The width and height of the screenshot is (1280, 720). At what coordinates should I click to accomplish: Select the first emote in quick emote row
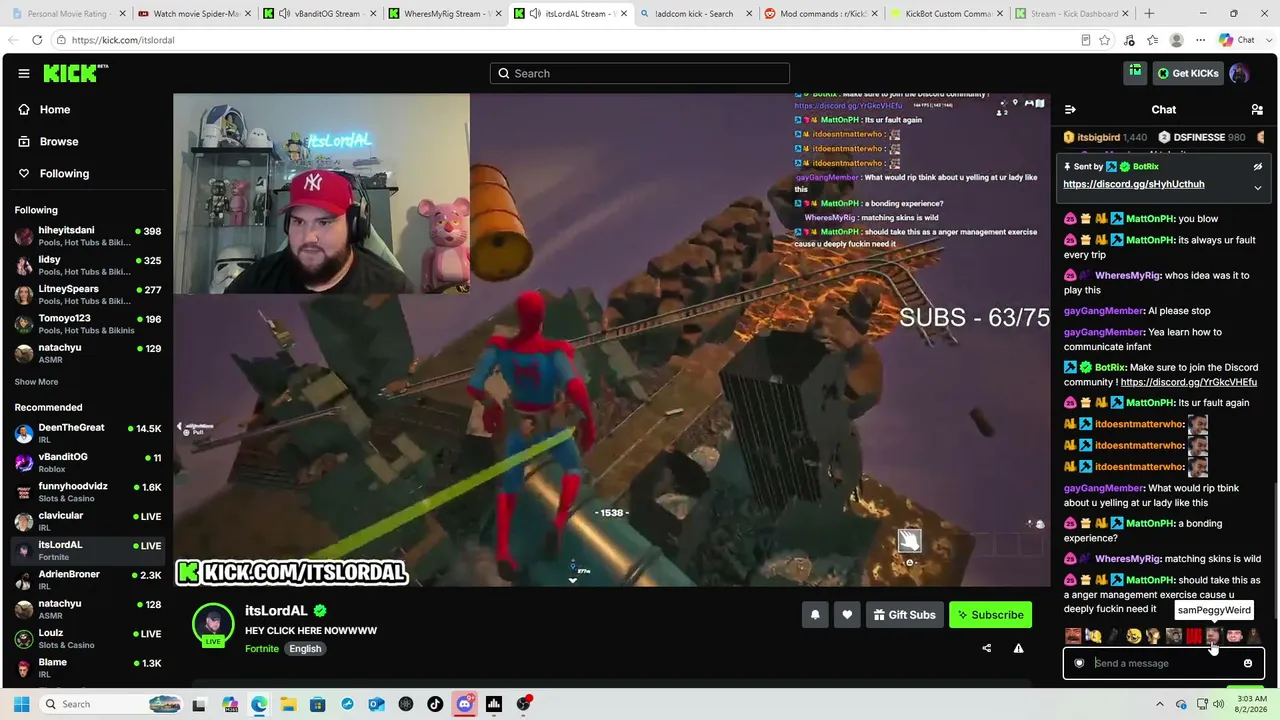1073,635
